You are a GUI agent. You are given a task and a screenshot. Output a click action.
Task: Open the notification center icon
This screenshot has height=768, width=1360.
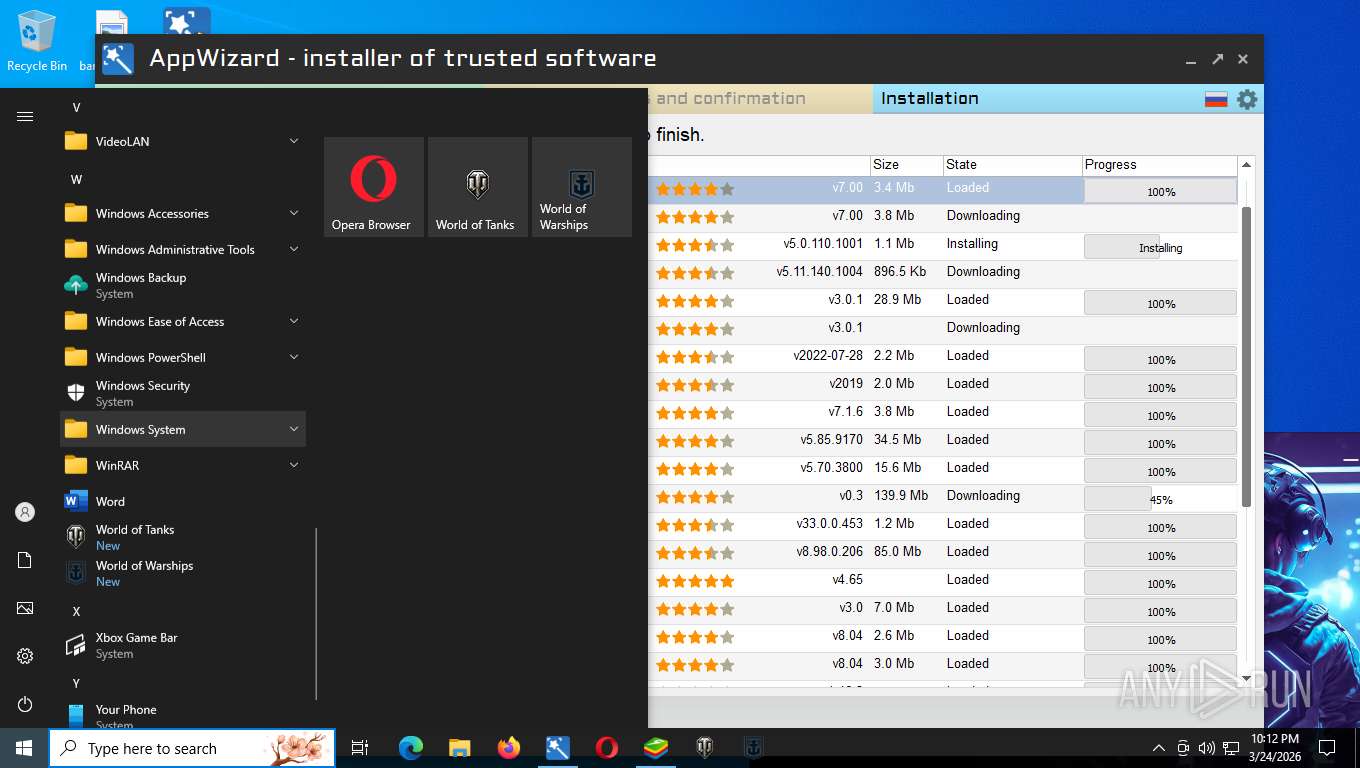click(1327, 748)
